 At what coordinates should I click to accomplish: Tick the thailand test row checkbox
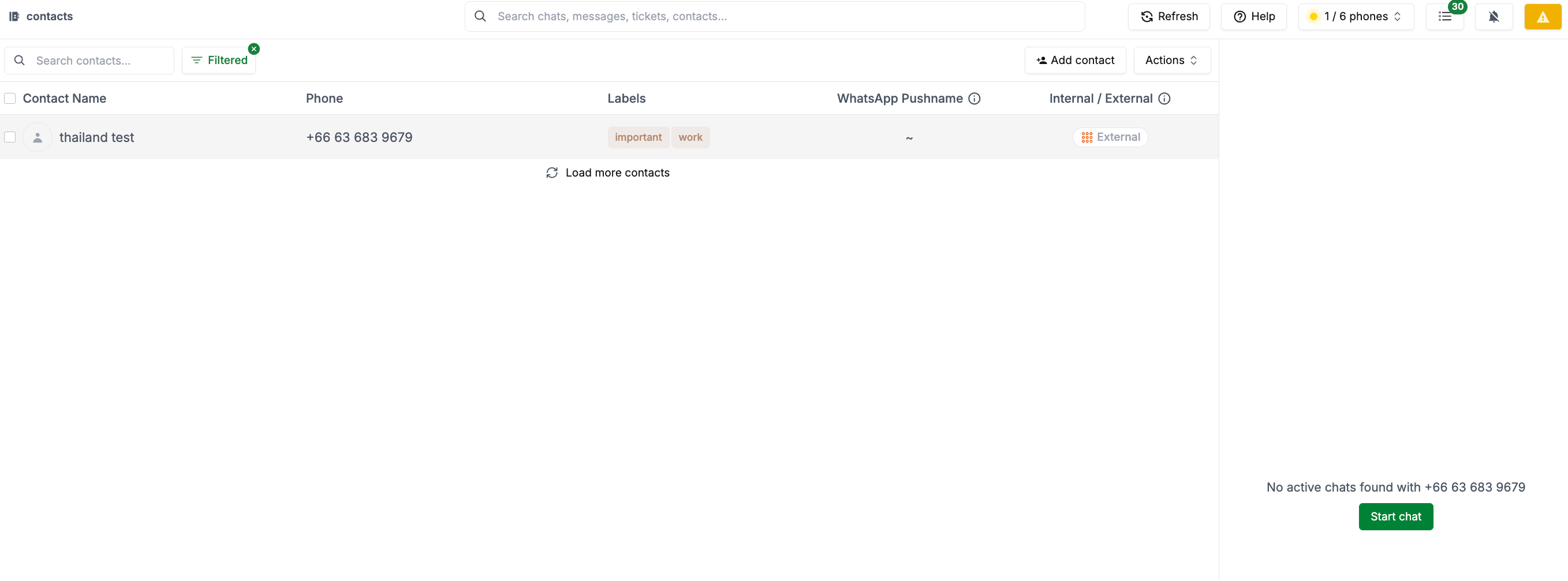[x=10, y=137]
